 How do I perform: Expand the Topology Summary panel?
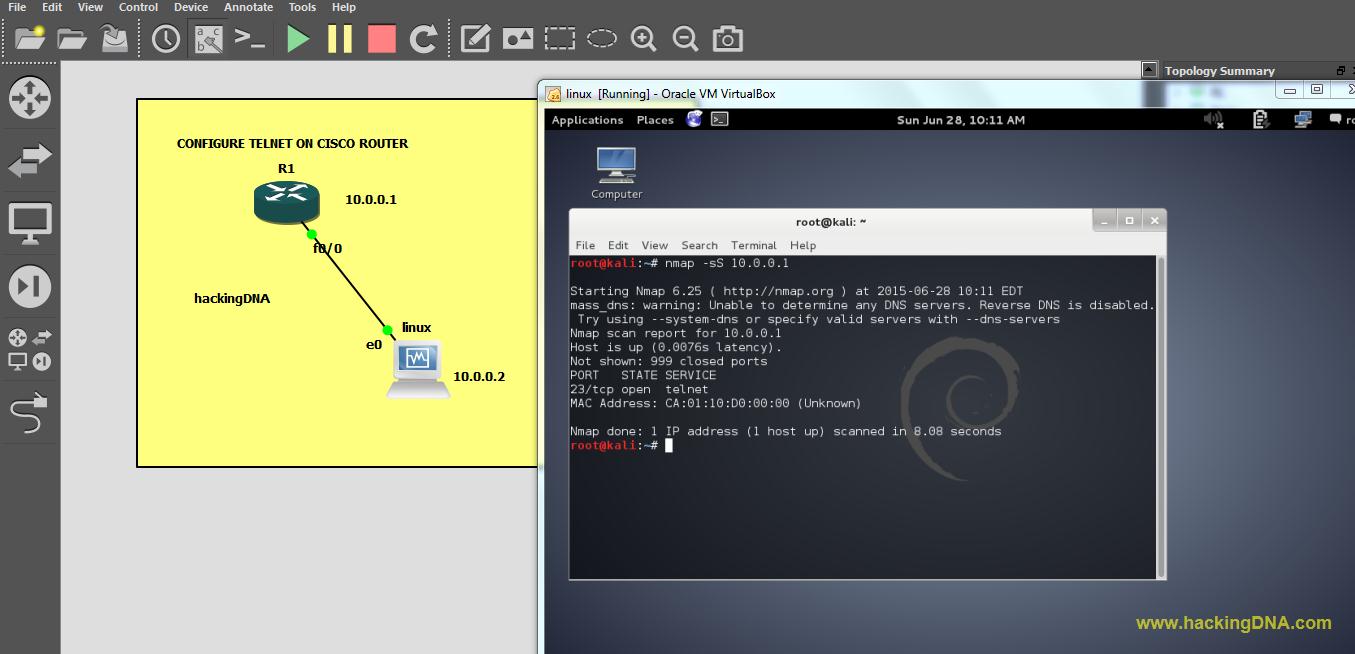pyautogui.click(x=1148, y=70)
